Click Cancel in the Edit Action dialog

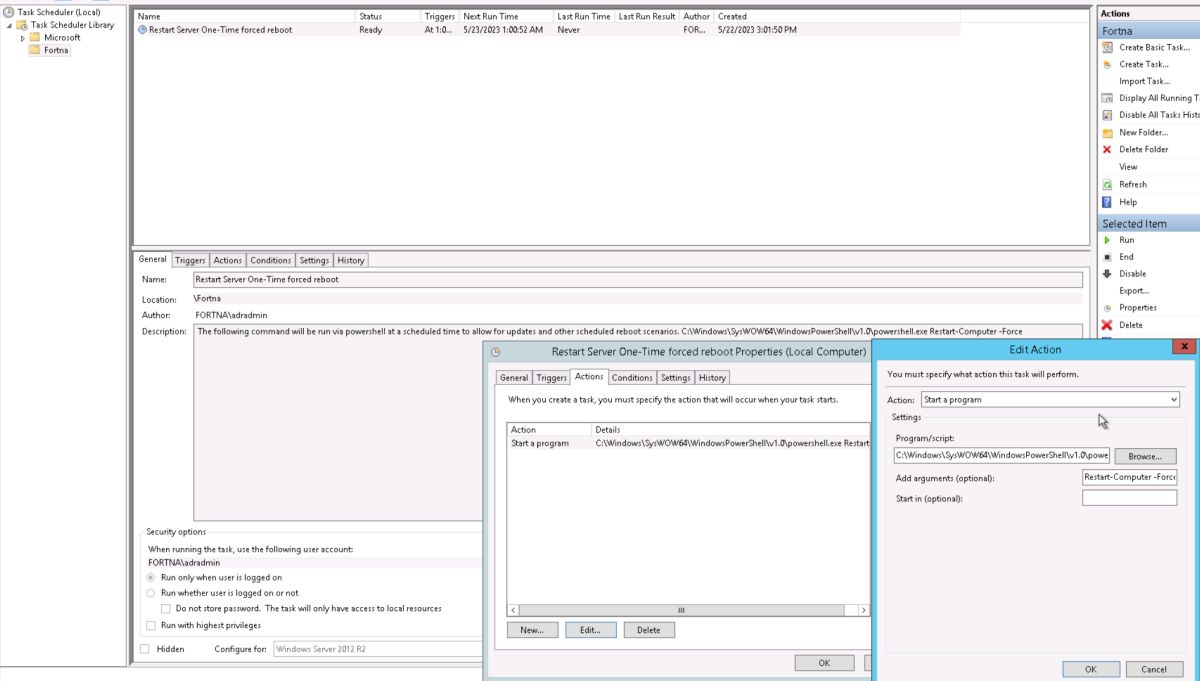tap(1154, 669)
